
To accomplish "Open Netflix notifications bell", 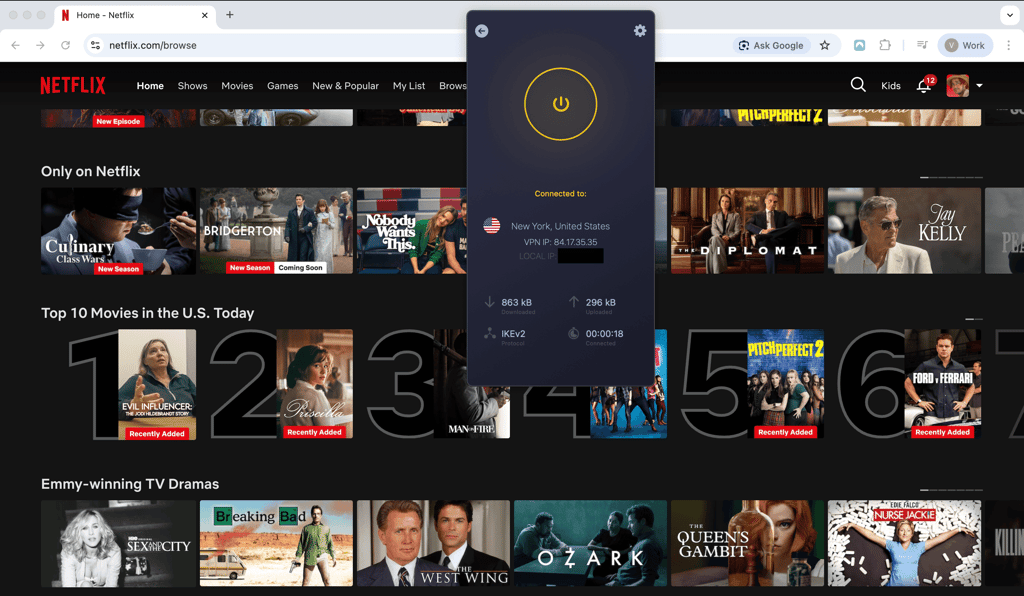I will point(924,86).
